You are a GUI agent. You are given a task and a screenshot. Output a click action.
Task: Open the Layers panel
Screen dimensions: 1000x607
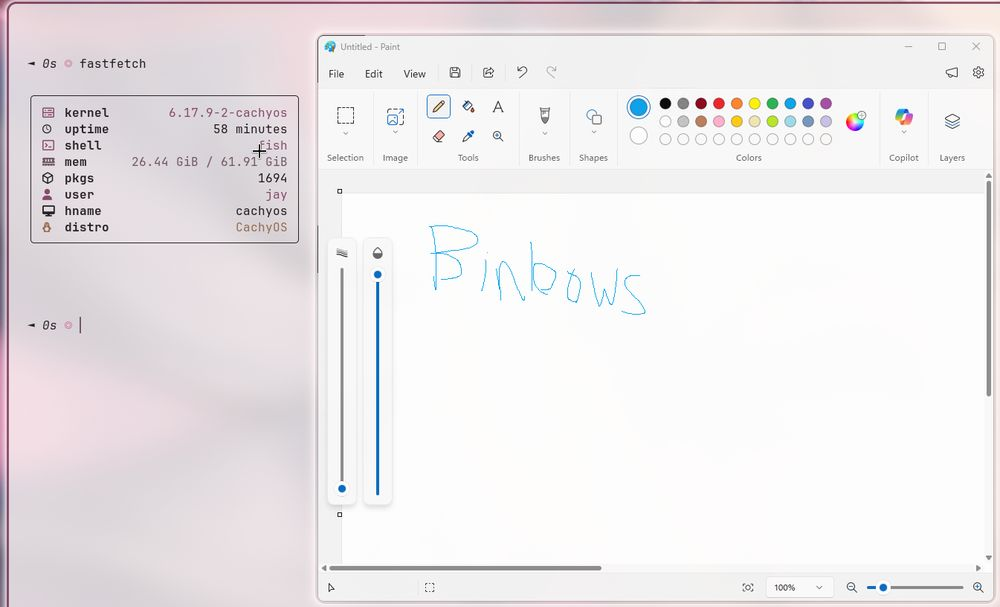click(x=952, y=121)
